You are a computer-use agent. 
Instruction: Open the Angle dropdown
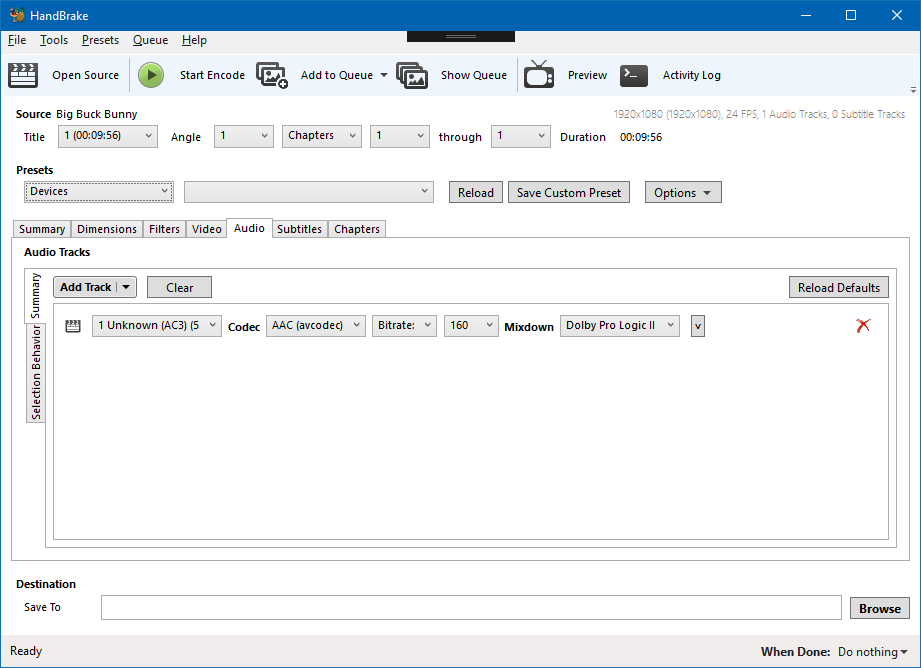coord(244,136)
